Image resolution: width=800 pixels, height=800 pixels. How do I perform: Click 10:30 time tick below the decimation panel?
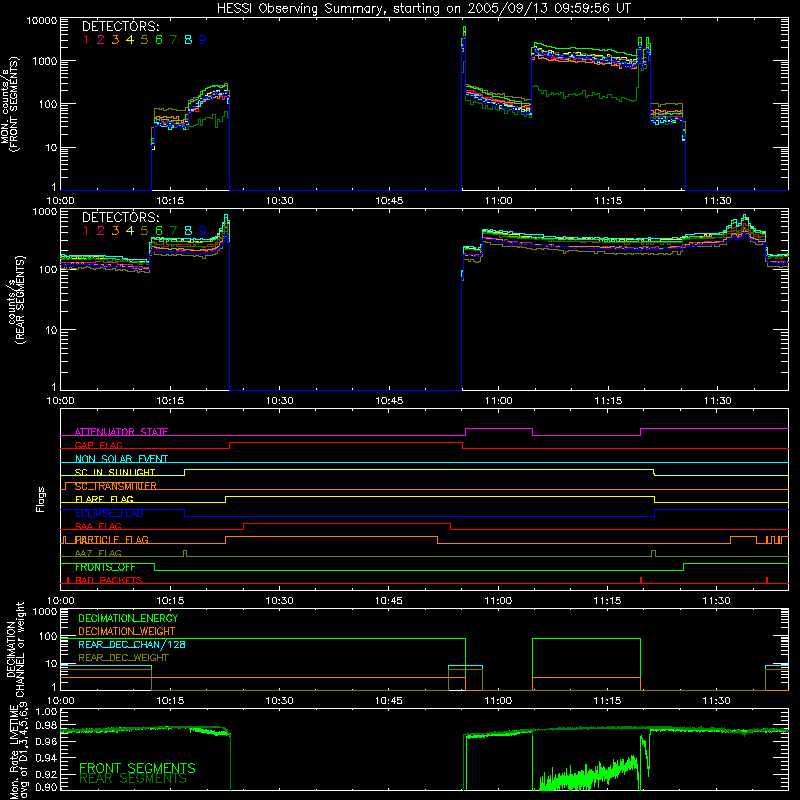pos(279,701)
